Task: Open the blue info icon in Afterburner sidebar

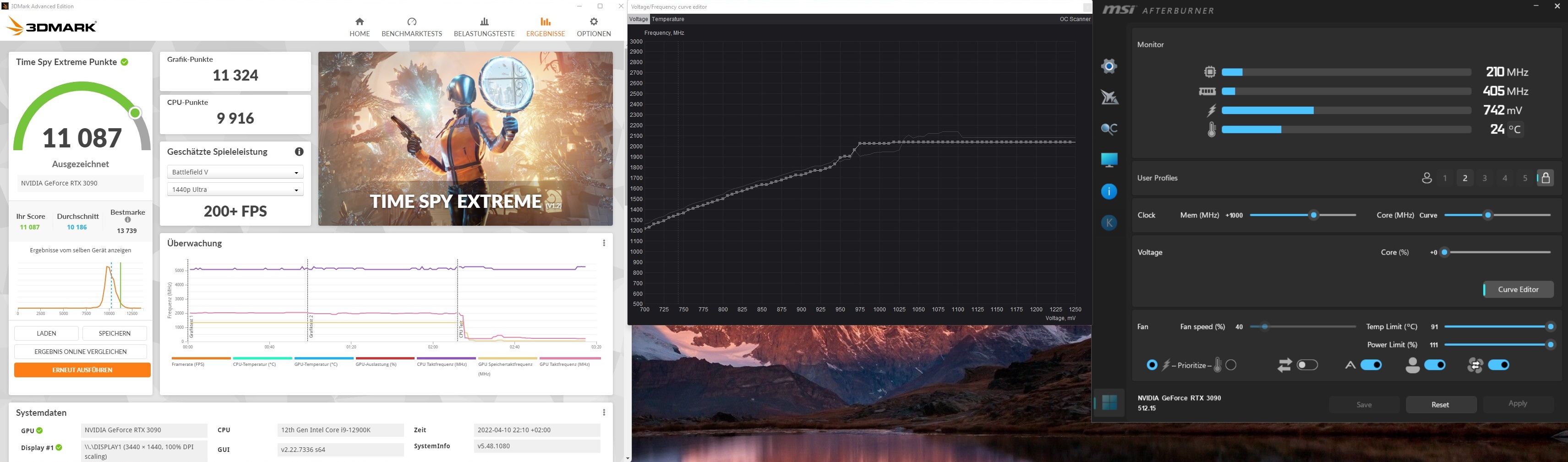Action: click(x=1109, y=192)
